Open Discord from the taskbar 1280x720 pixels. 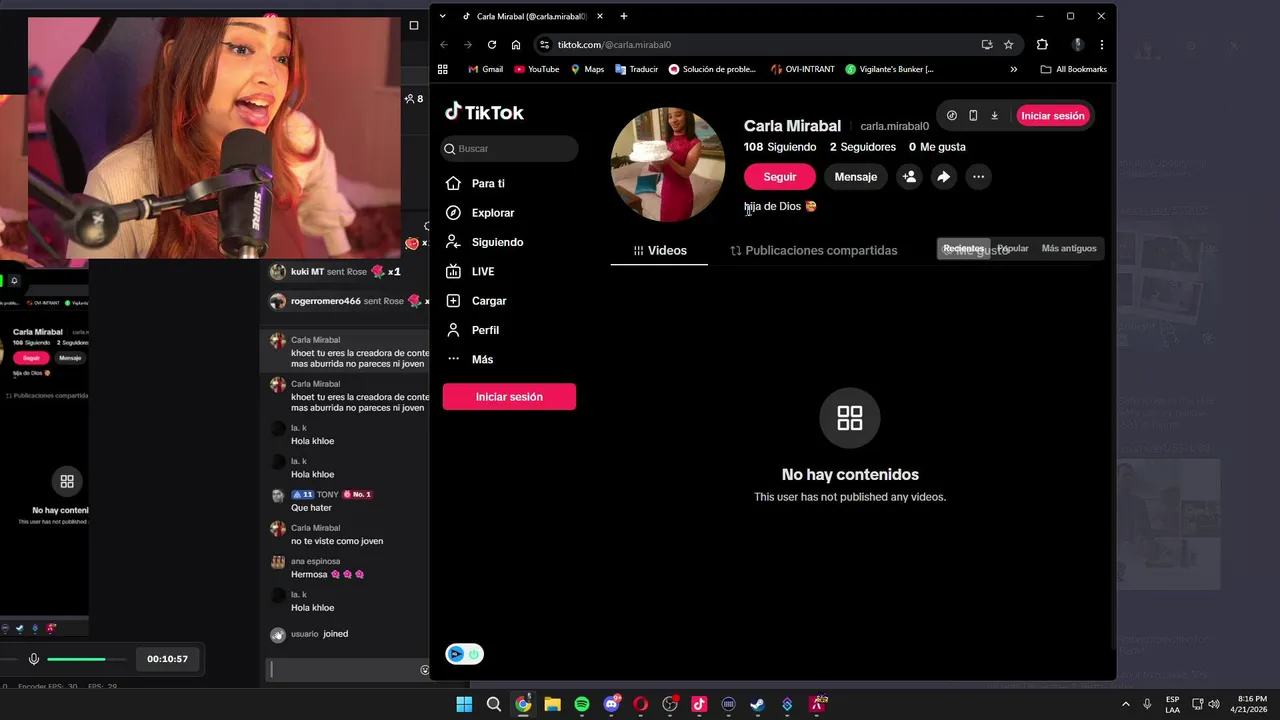click(x=611, y=704)
